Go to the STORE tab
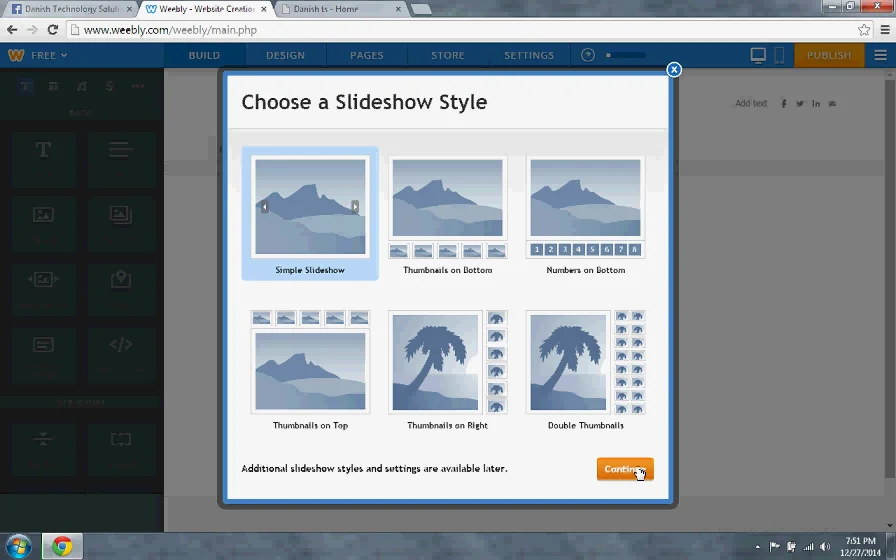Image resolution: width=896 pixels, height=560 pixels. pyautogui.click(x=448, y=55)
